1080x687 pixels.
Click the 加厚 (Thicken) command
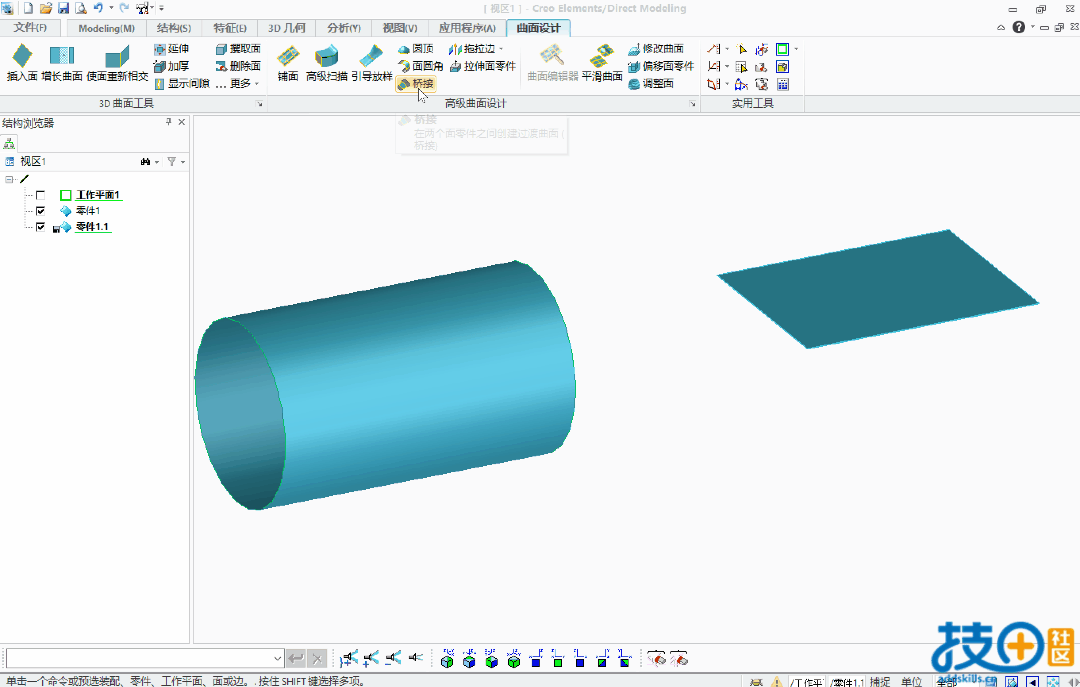[172, 66]
